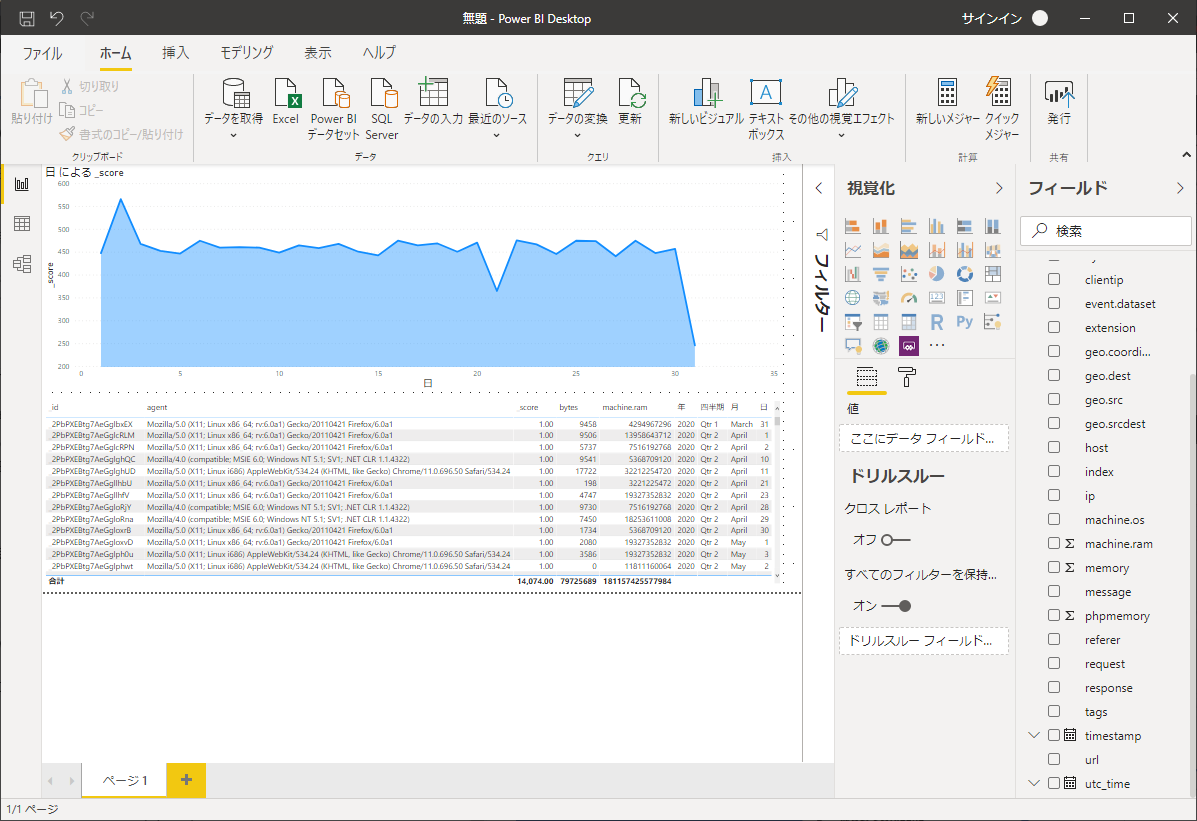Turn off すべてのフィルターを保持 toggle
This screenshot has width=1197, height=821.
pos(895,606)
